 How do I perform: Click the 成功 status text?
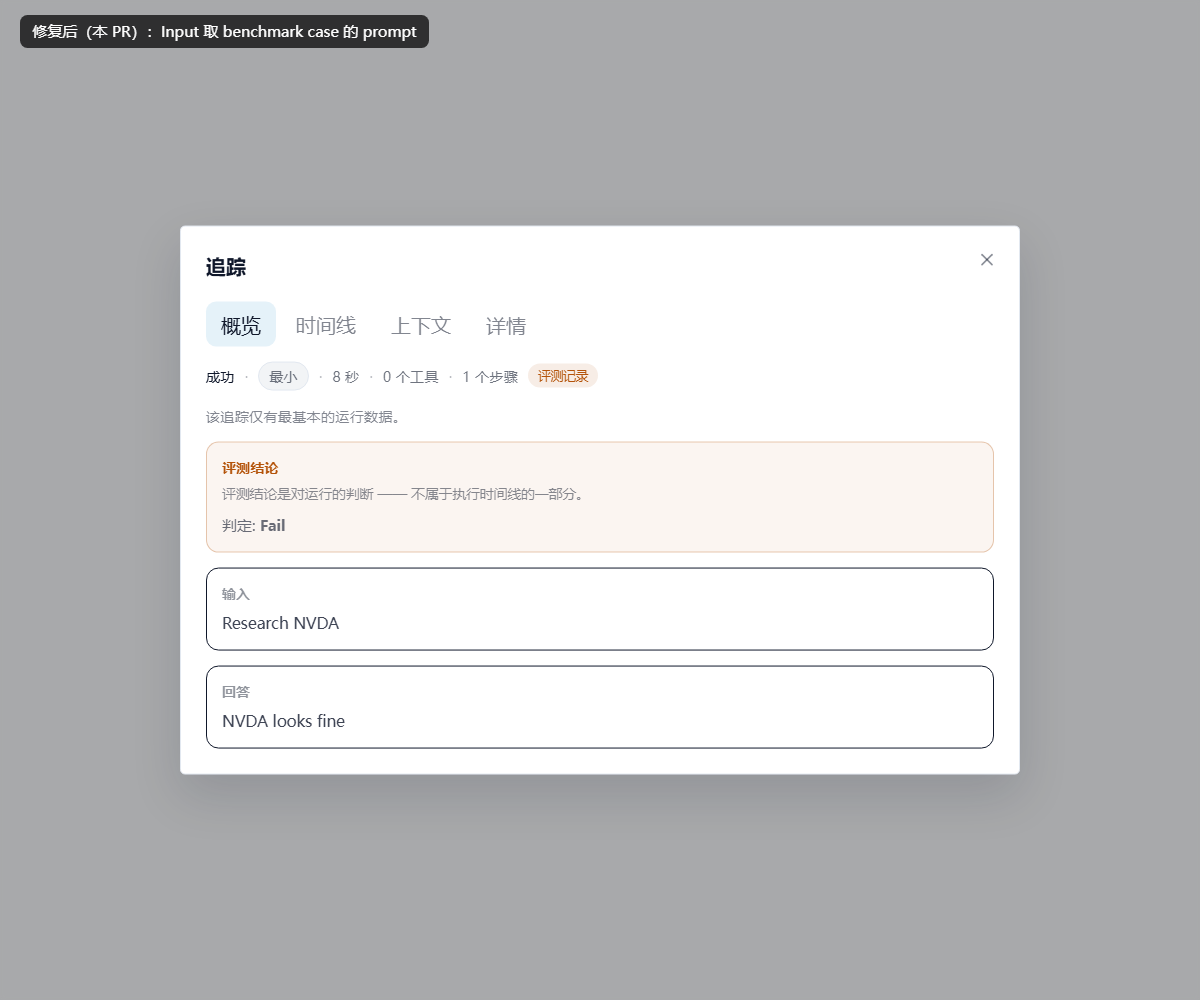[x=220, y=377]
